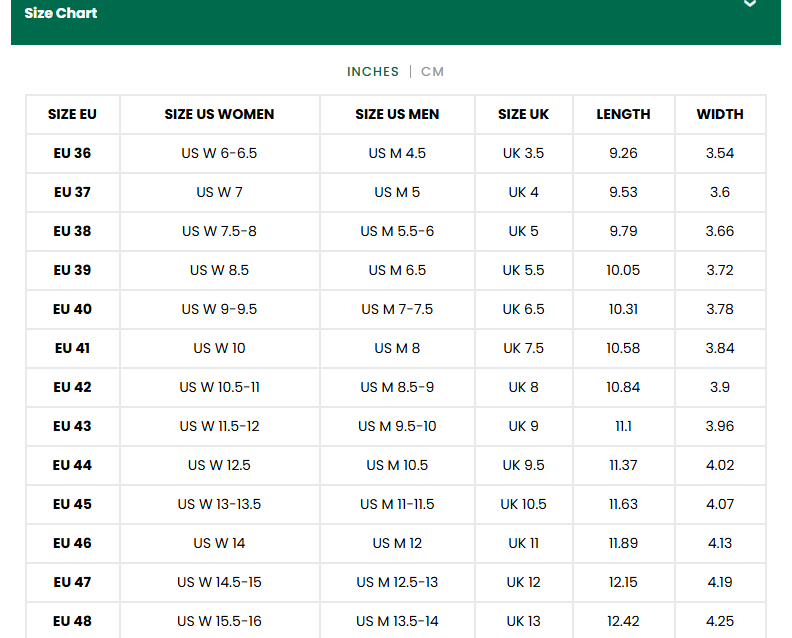Viewport: 792px width, 638px height.
Task: Click the US W 14.5-15 cell
Action: (x=219, y=582)
